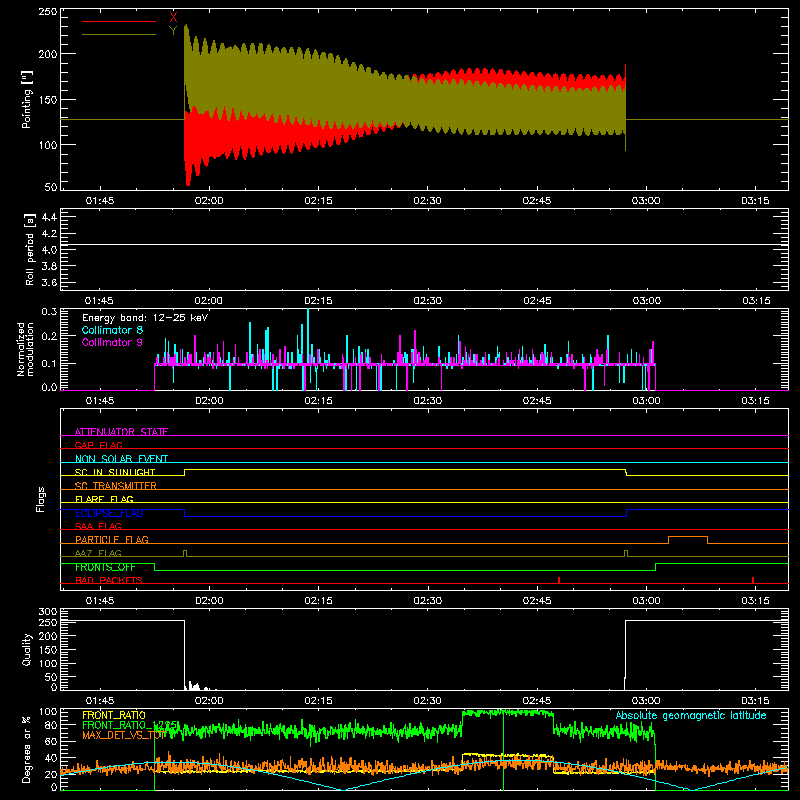
Task: Click the green FRONTS_OFF label
Action: point(105,567)
